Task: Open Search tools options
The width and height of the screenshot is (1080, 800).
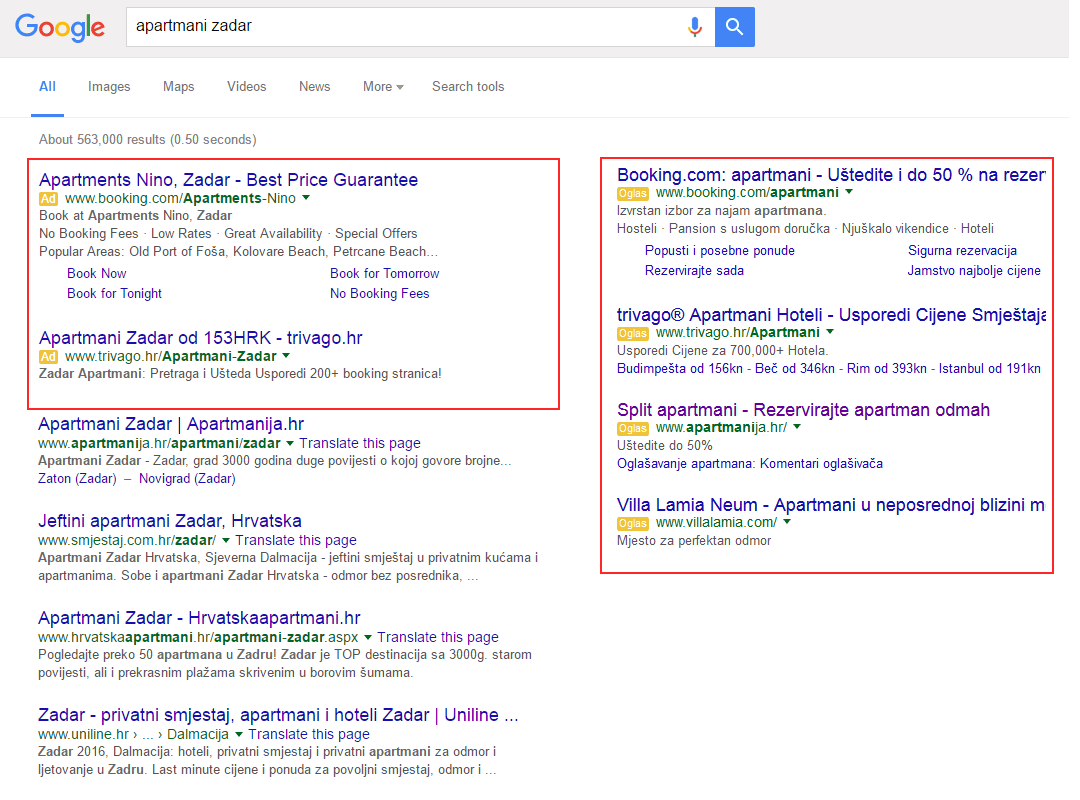Action: [x=468, y=87]
